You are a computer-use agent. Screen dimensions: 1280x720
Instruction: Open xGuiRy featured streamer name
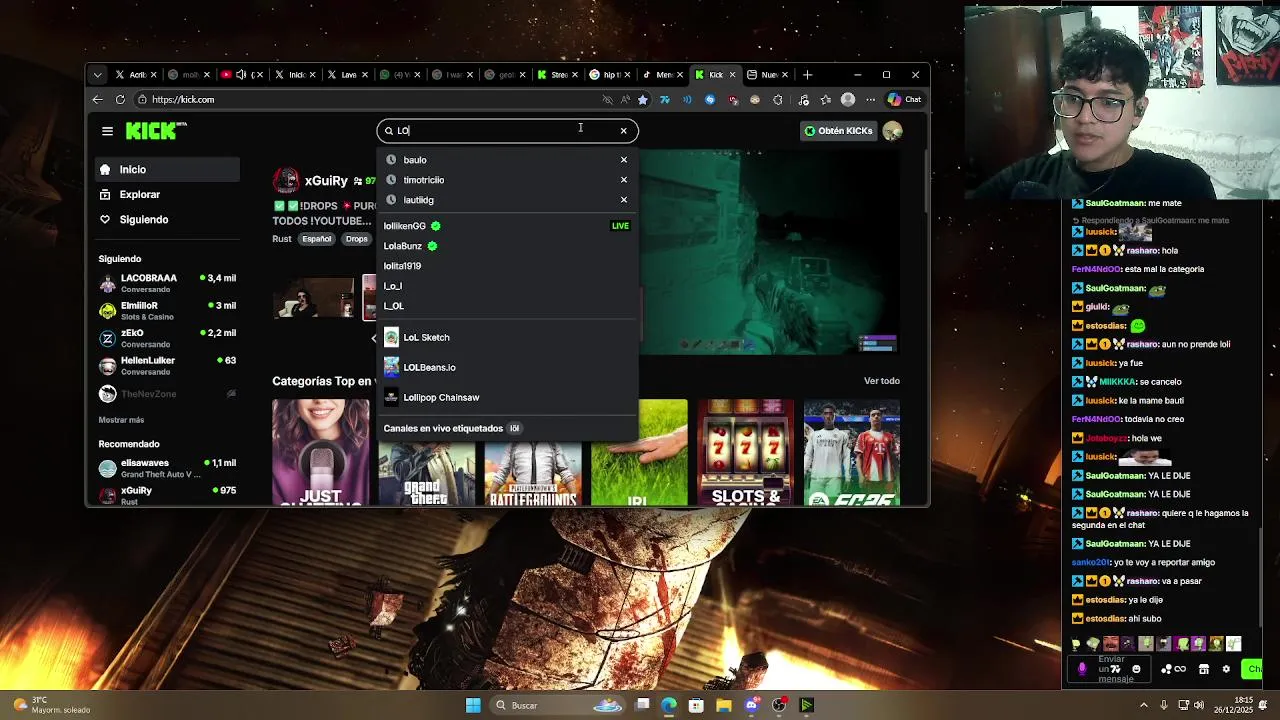click(x=326, y=181)
